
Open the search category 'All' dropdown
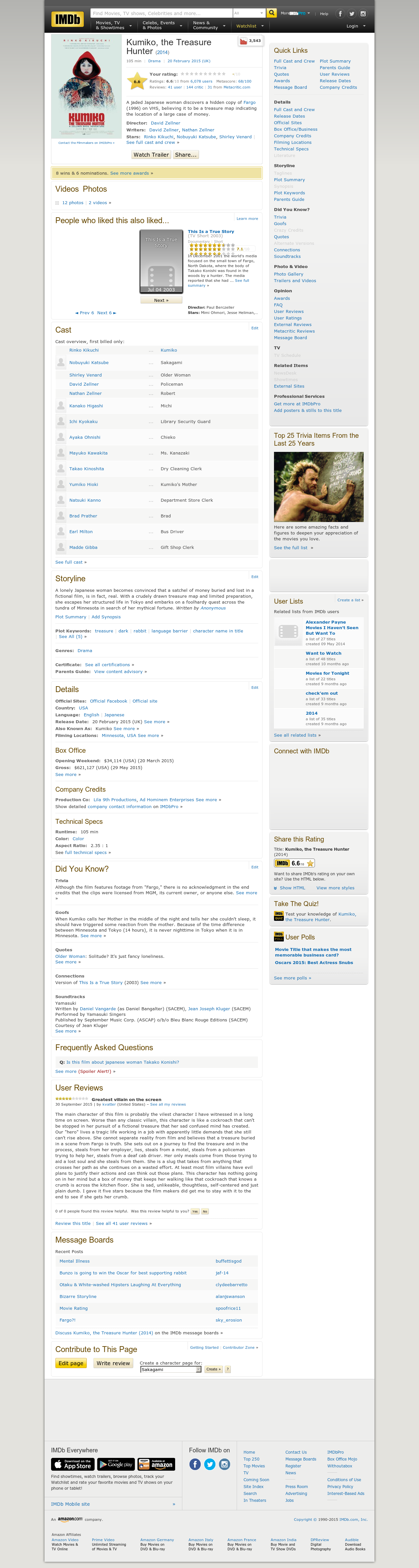[x=249, y=13]
